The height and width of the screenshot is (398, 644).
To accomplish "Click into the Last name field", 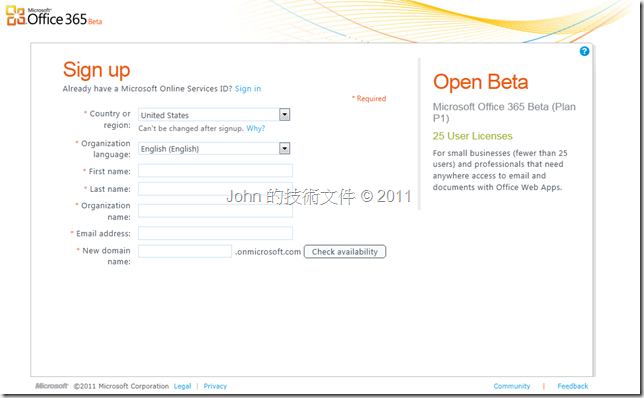I will pyautogui.click(x=215, y=189).
